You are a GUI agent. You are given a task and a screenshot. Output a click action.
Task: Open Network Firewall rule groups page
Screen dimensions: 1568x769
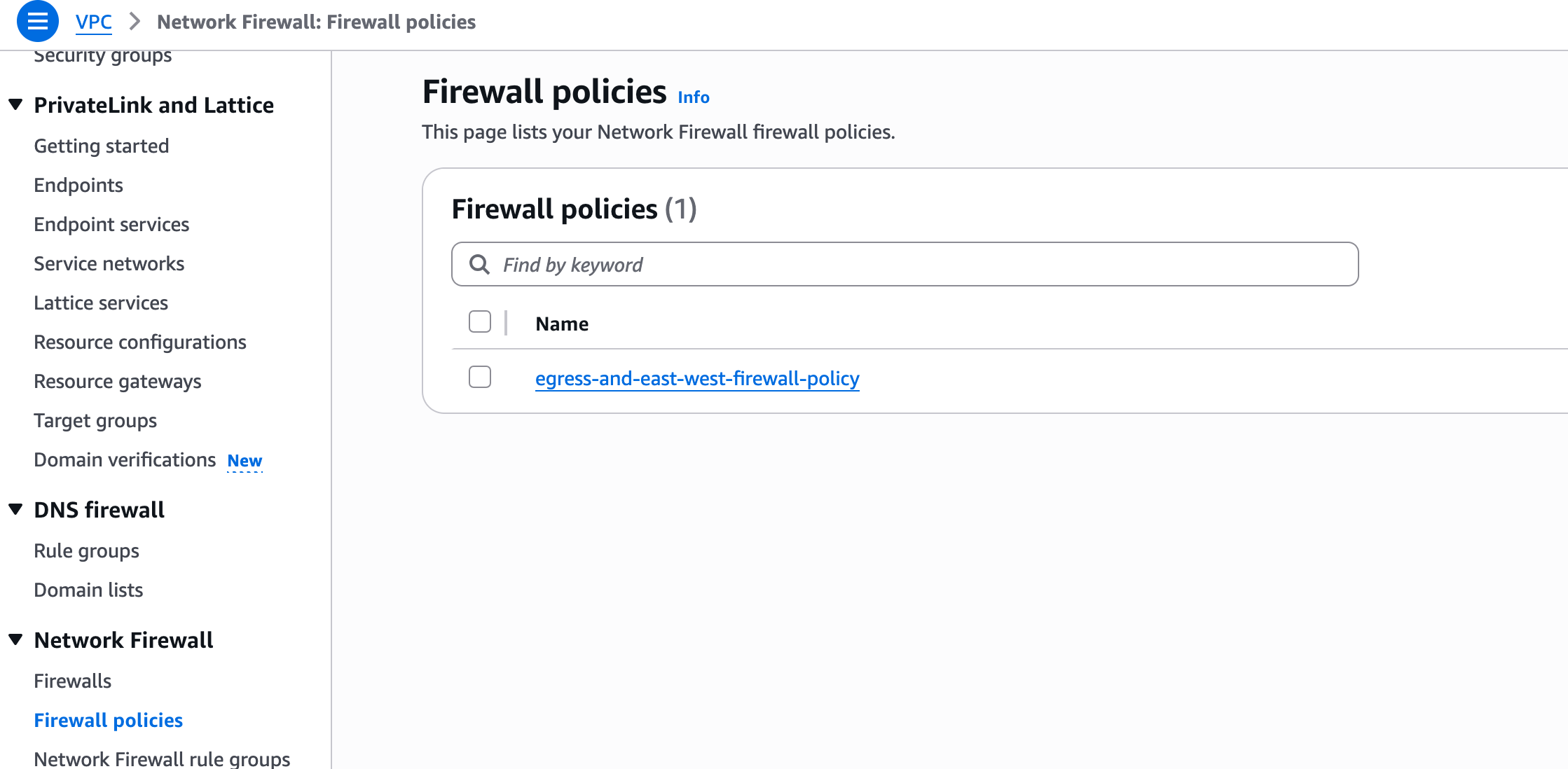point(162,759)
